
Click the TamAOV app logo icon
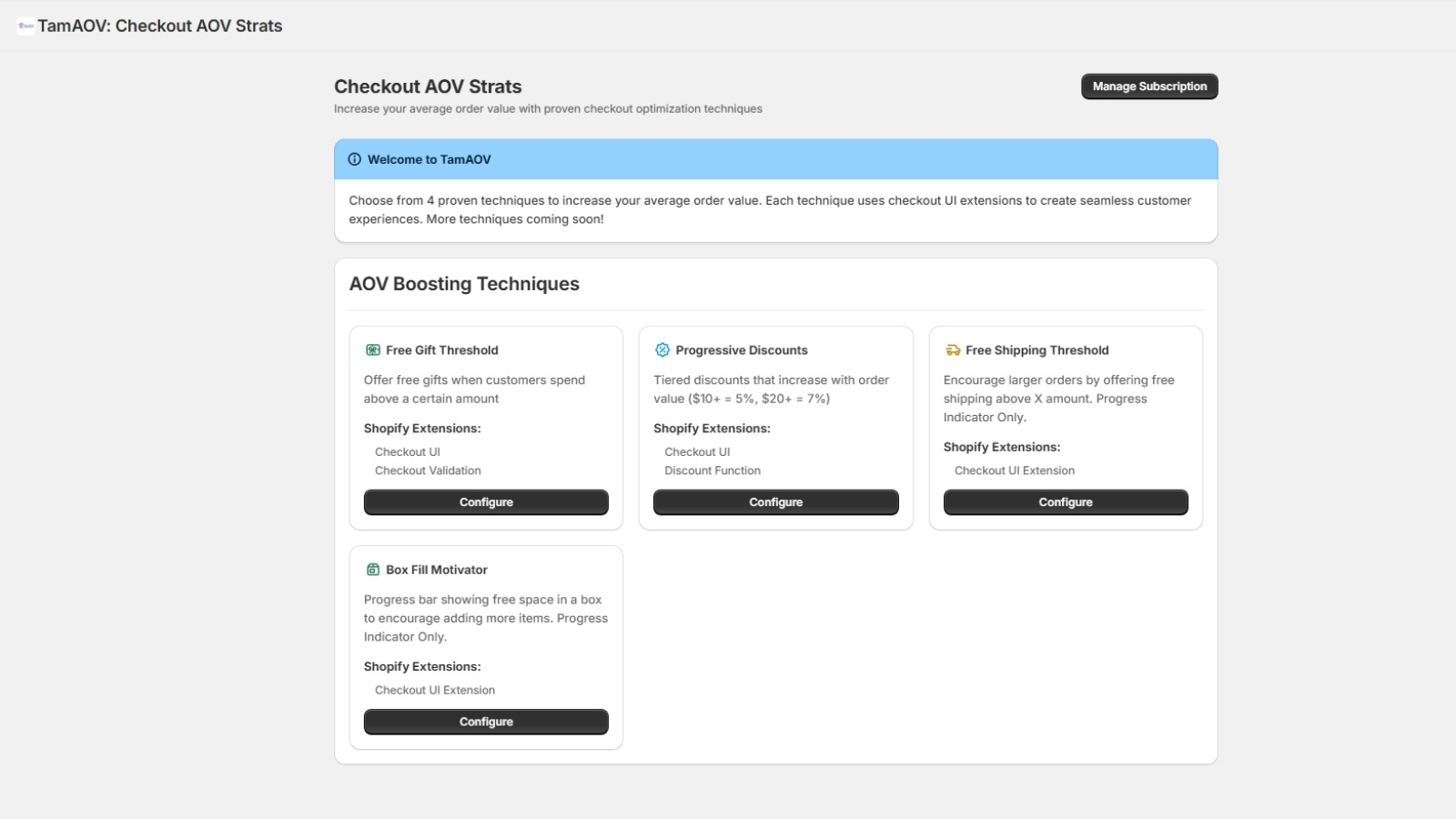pos(25,25)
